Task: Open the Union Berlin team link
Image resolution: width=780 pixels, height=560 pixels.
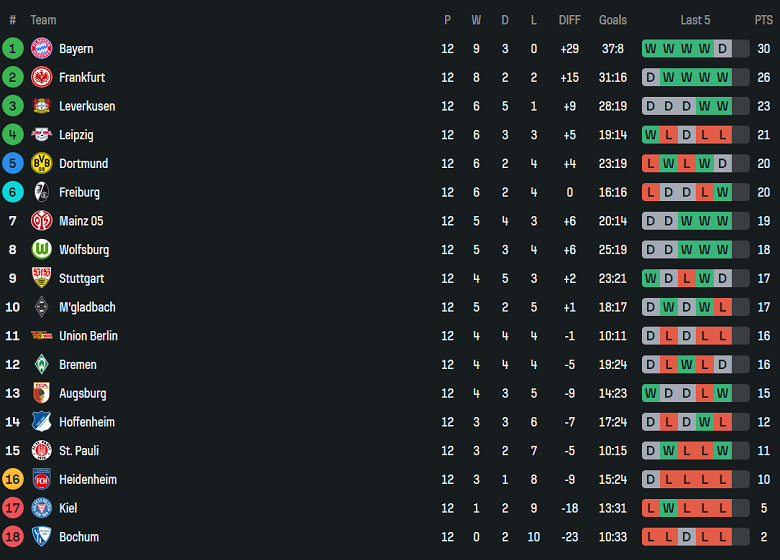Action: click(x=89, y=336)
